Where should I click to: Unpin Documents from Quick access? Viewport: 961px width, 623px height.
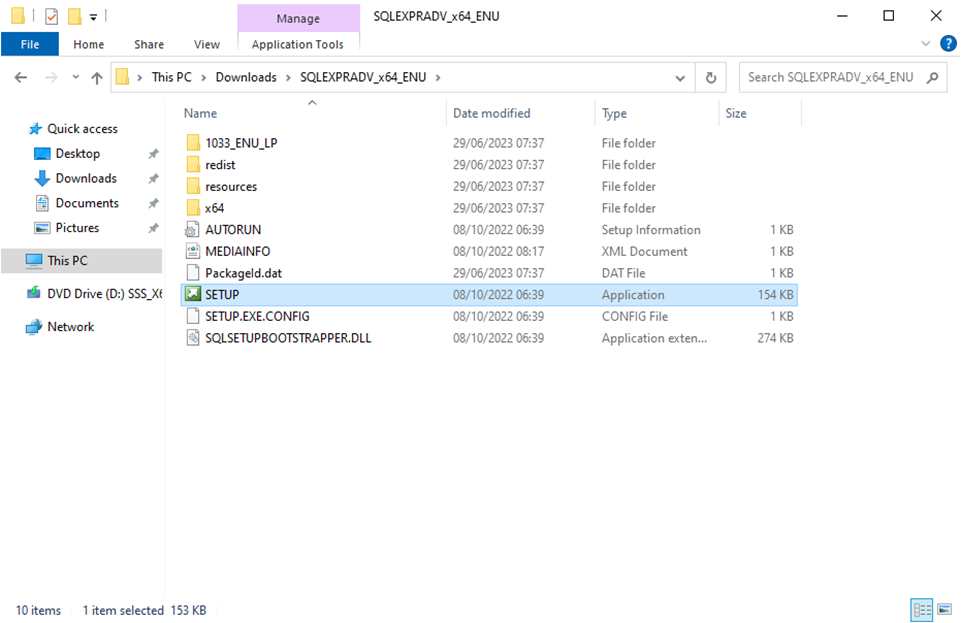point(153,203)
